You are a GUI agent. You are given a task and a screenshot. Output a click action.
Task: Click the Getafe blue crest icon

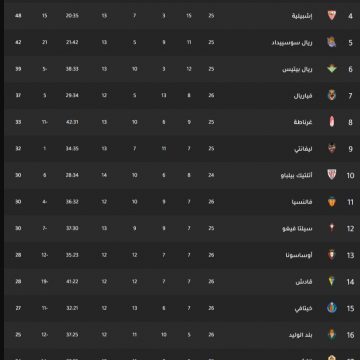332,308
